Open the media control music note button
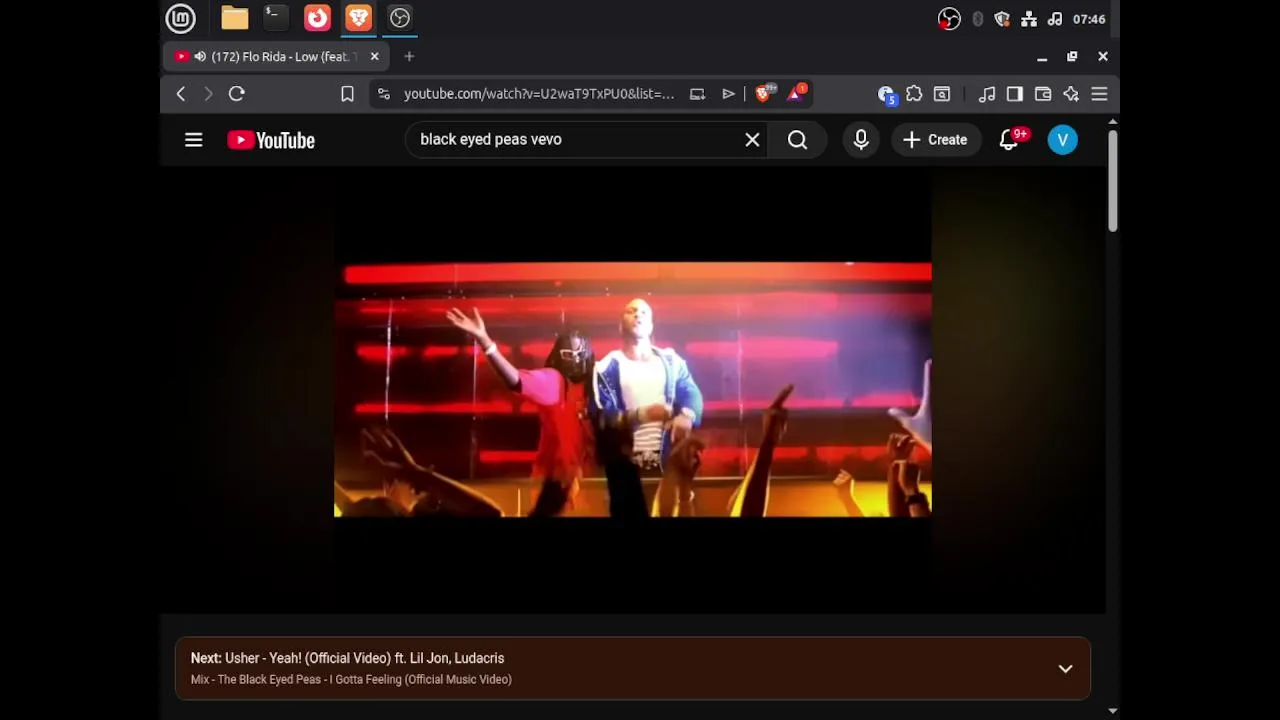 click(x=987, y=94)
